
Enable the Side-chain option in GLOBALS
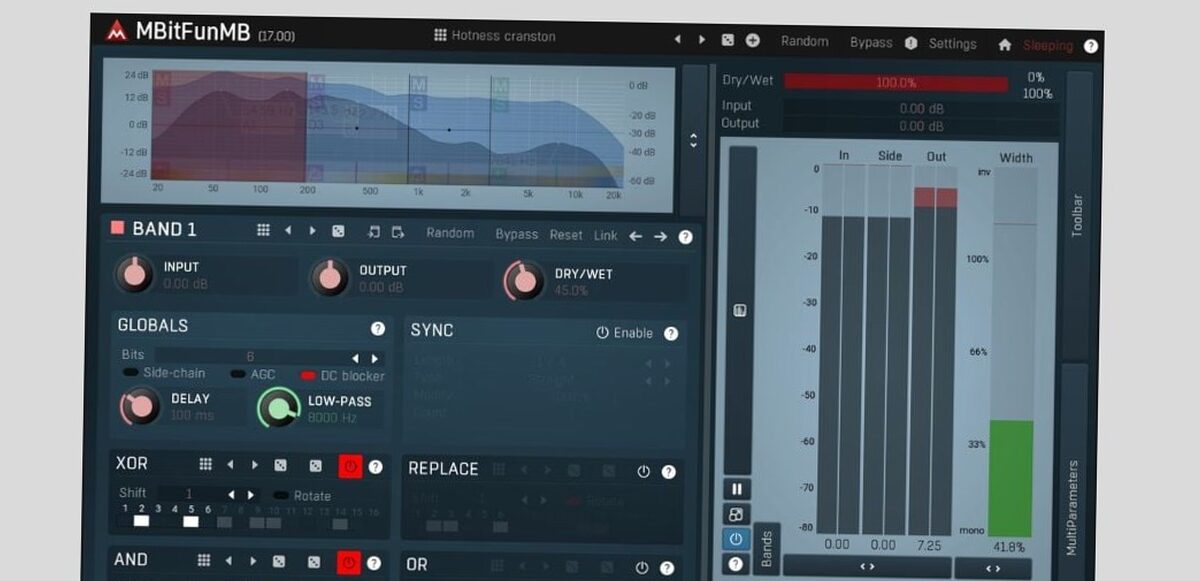click(129, 375)
